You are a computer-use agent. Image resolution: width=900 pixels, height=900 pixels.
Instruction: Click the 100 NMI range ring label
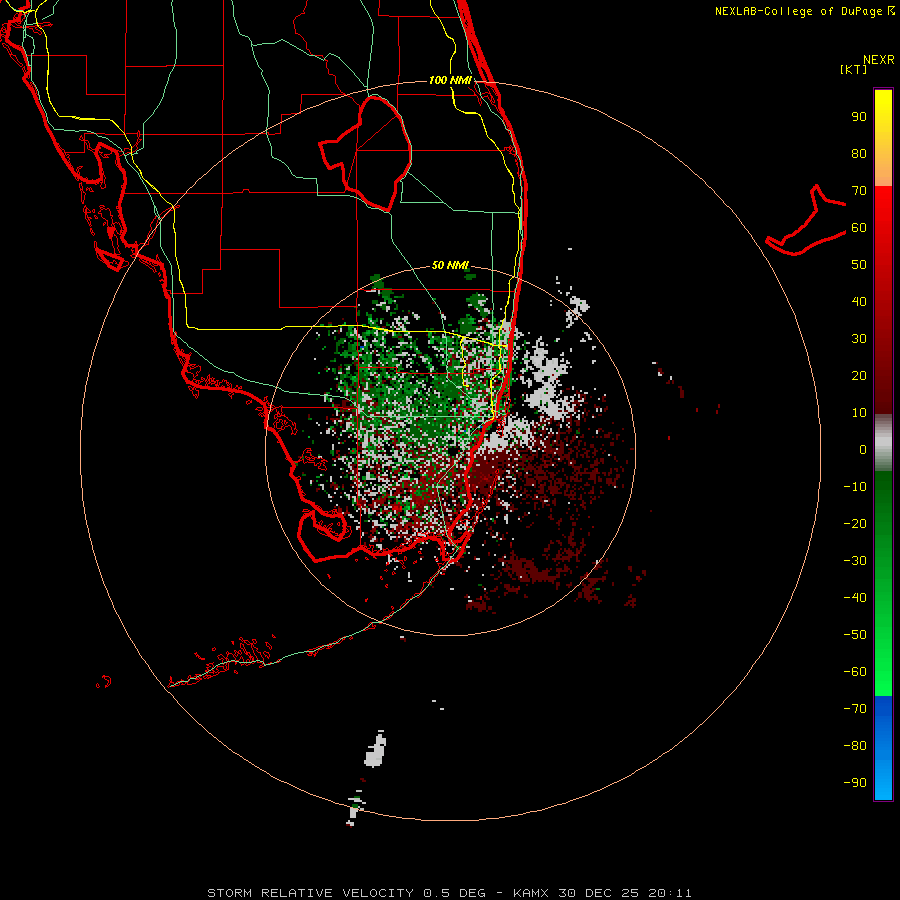pos(450,80)
